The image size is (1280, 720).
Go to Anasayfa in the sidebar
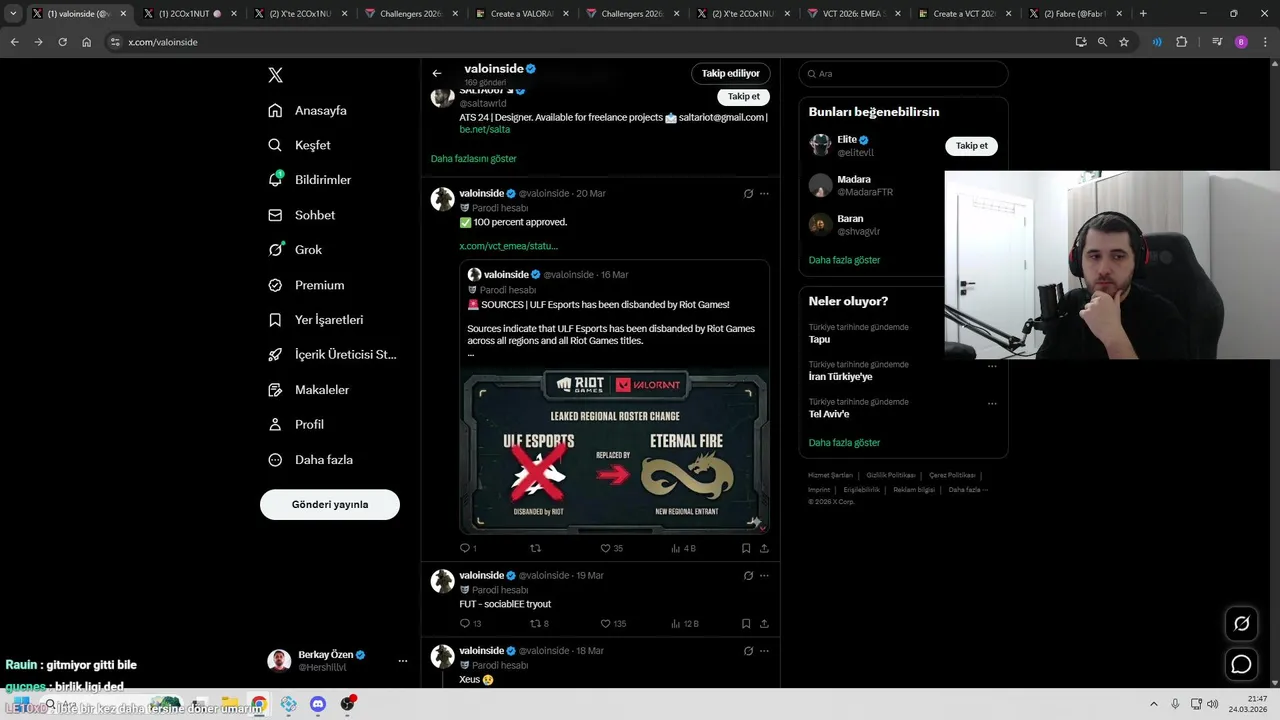point(308,110)
